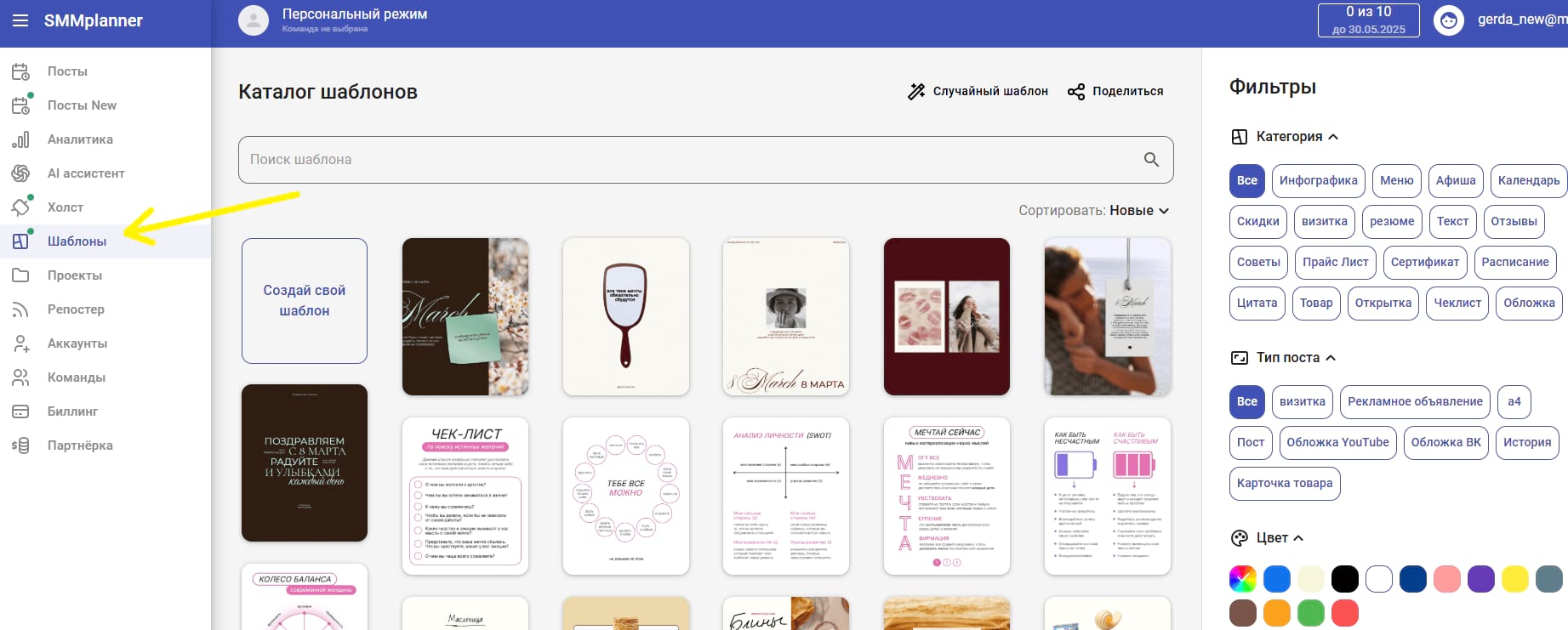1568x630 pixels.
Task: Click the Поиск шаблона search field
Action: click(706, 160)
